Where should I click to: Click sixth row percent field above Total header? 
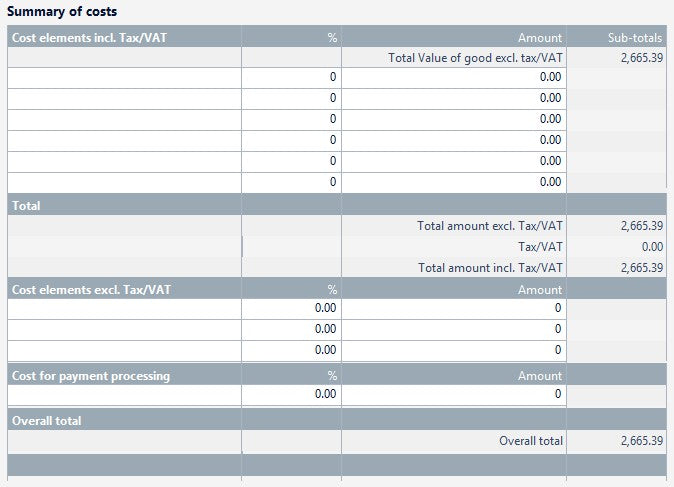point(291,183)
